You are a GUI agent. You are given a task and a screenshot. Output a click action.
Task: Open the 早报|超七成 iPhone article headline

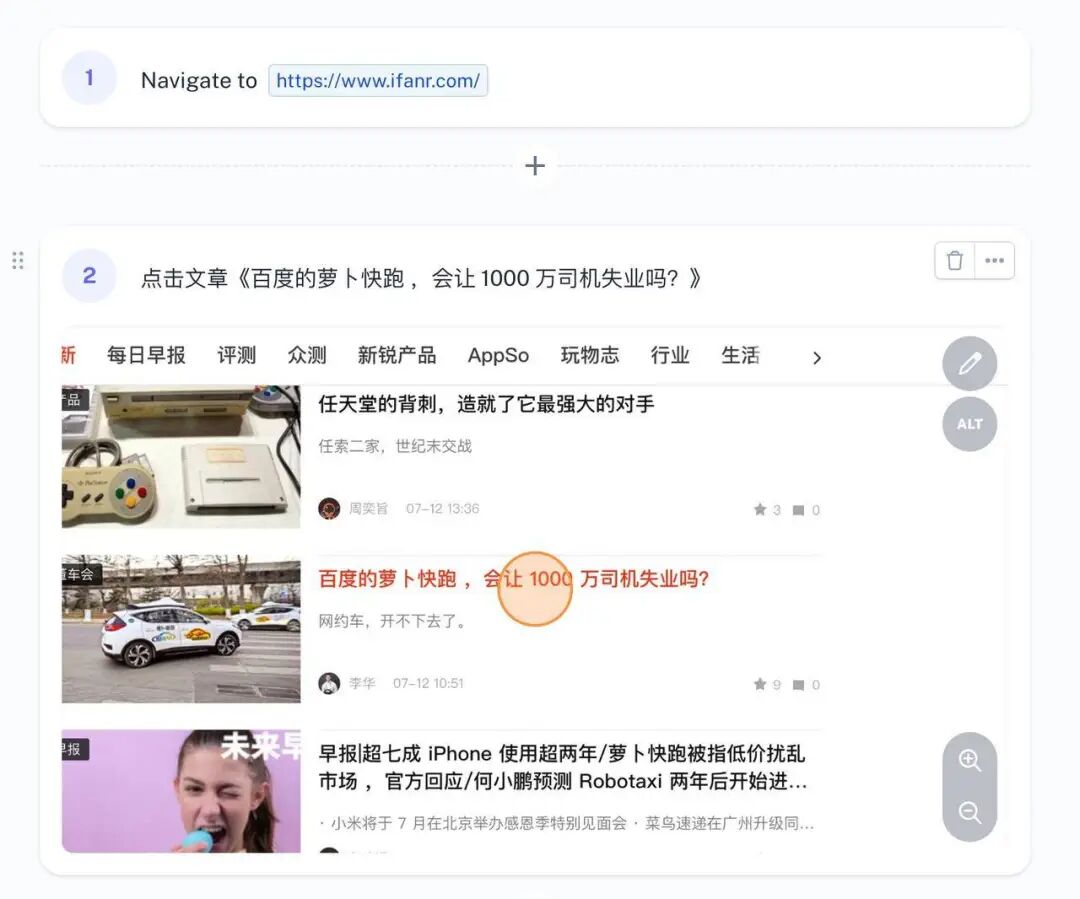click(x=563, y=767)
